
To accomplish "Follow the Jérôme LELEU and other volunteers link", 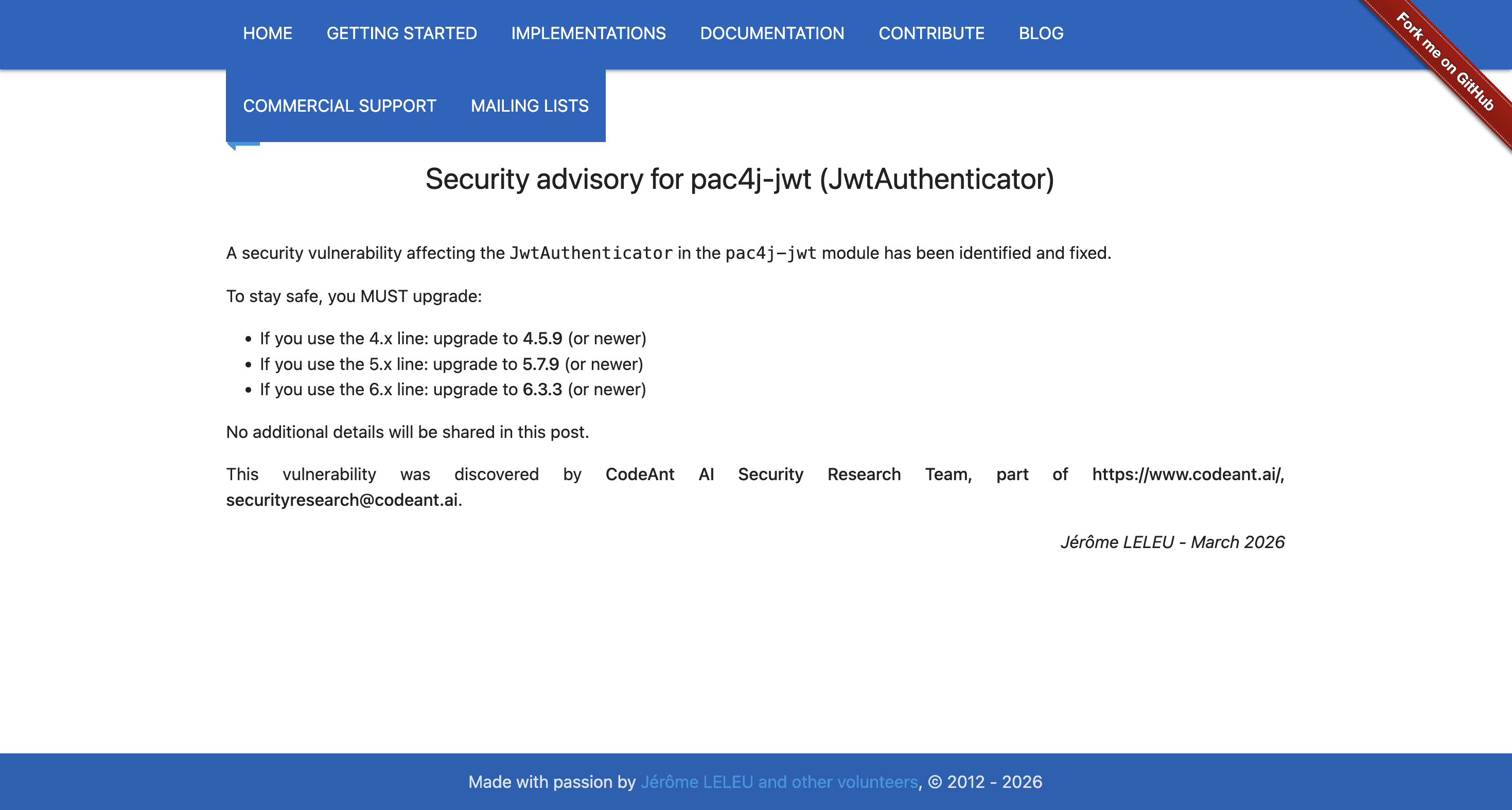I will 778,782.
